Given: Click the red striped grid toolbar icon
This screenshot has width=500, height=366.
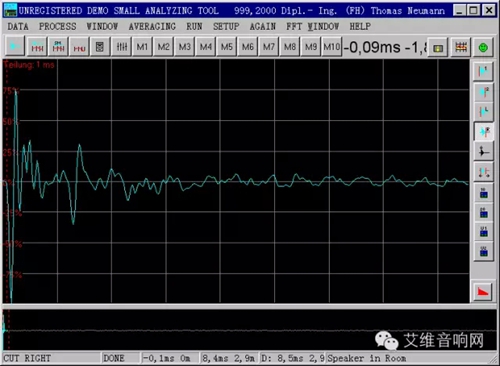Looking at the screenshot, I should (461, 47).
